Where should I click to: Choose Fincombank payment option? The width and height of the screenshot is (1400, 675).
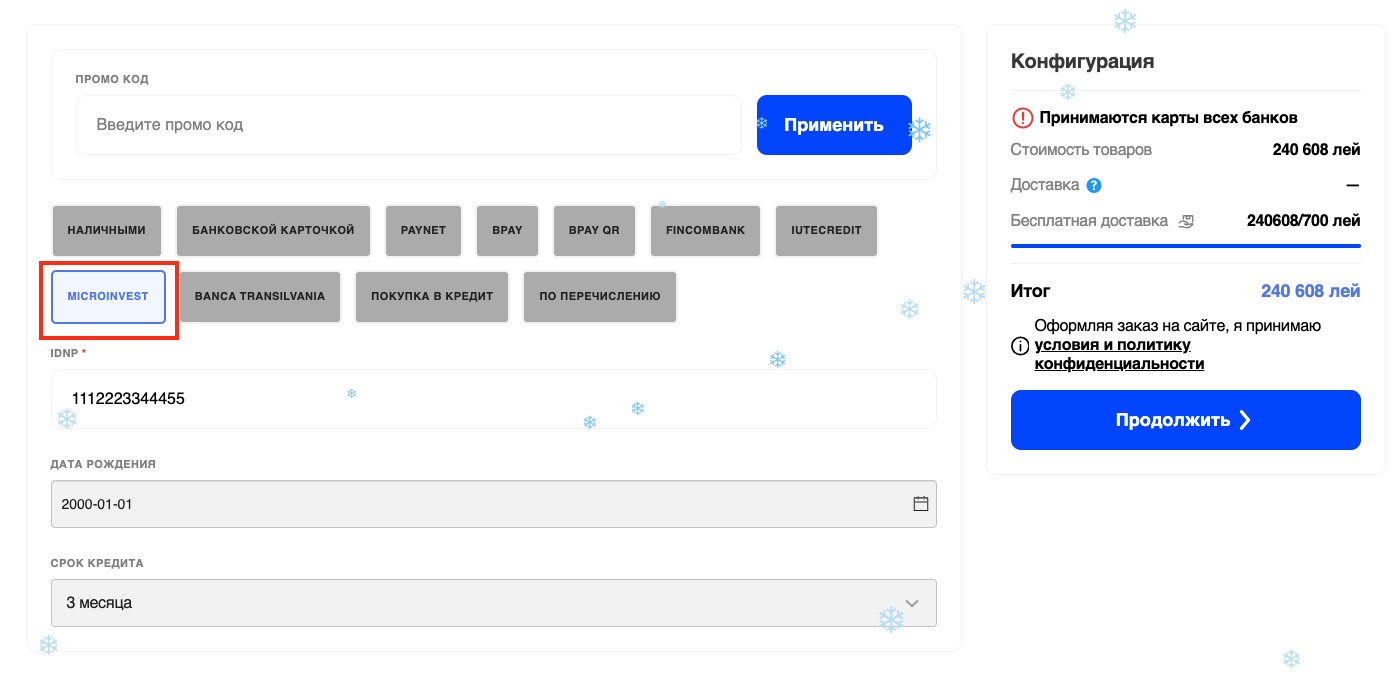[x=705, y=230]
